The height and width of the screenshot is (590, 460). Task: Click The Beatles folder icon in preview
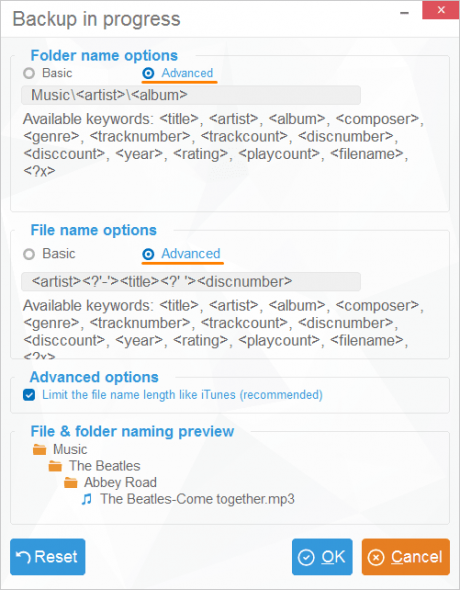coord(55,466)
